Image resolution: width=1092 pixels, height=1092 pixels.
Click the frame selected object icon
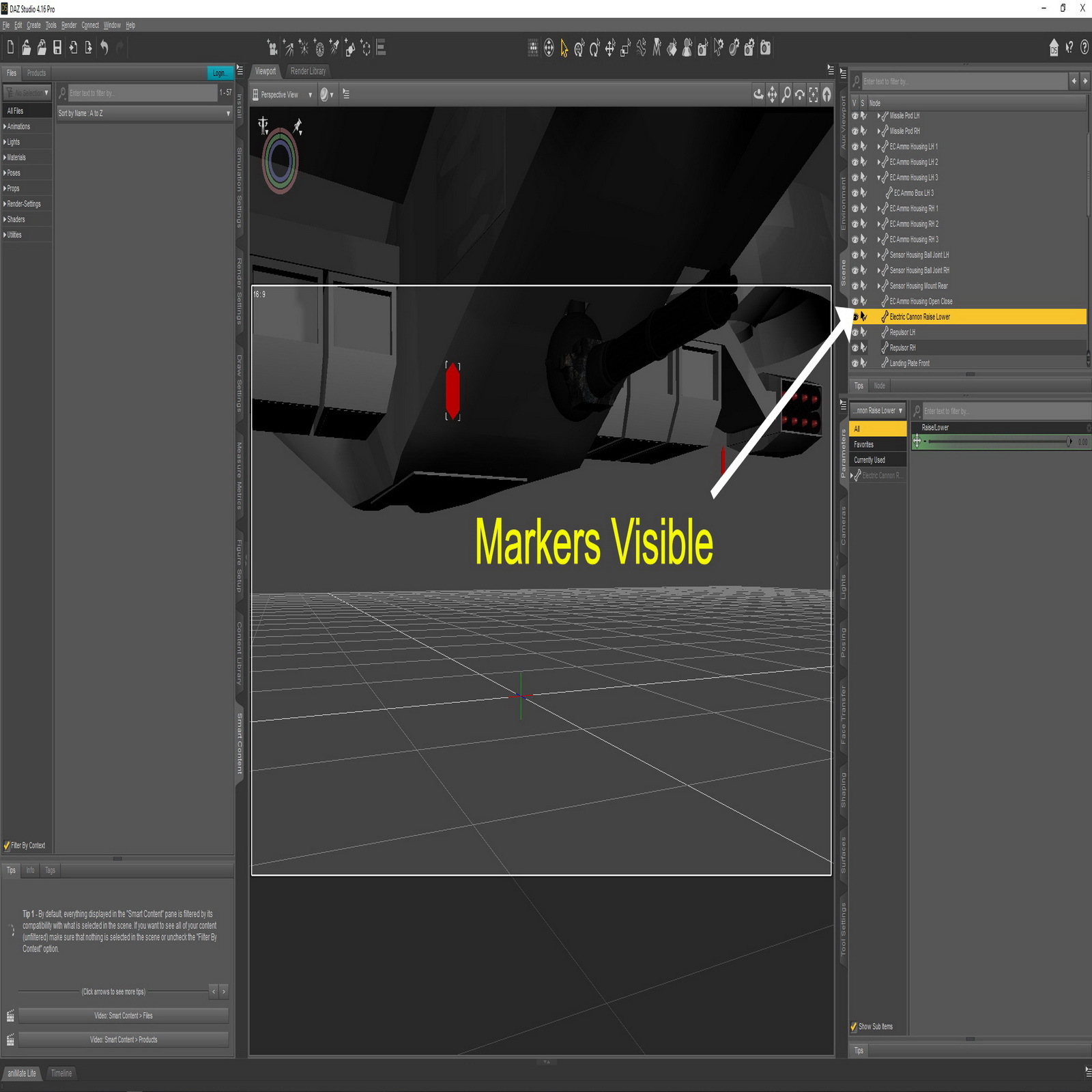pos(814,94)
